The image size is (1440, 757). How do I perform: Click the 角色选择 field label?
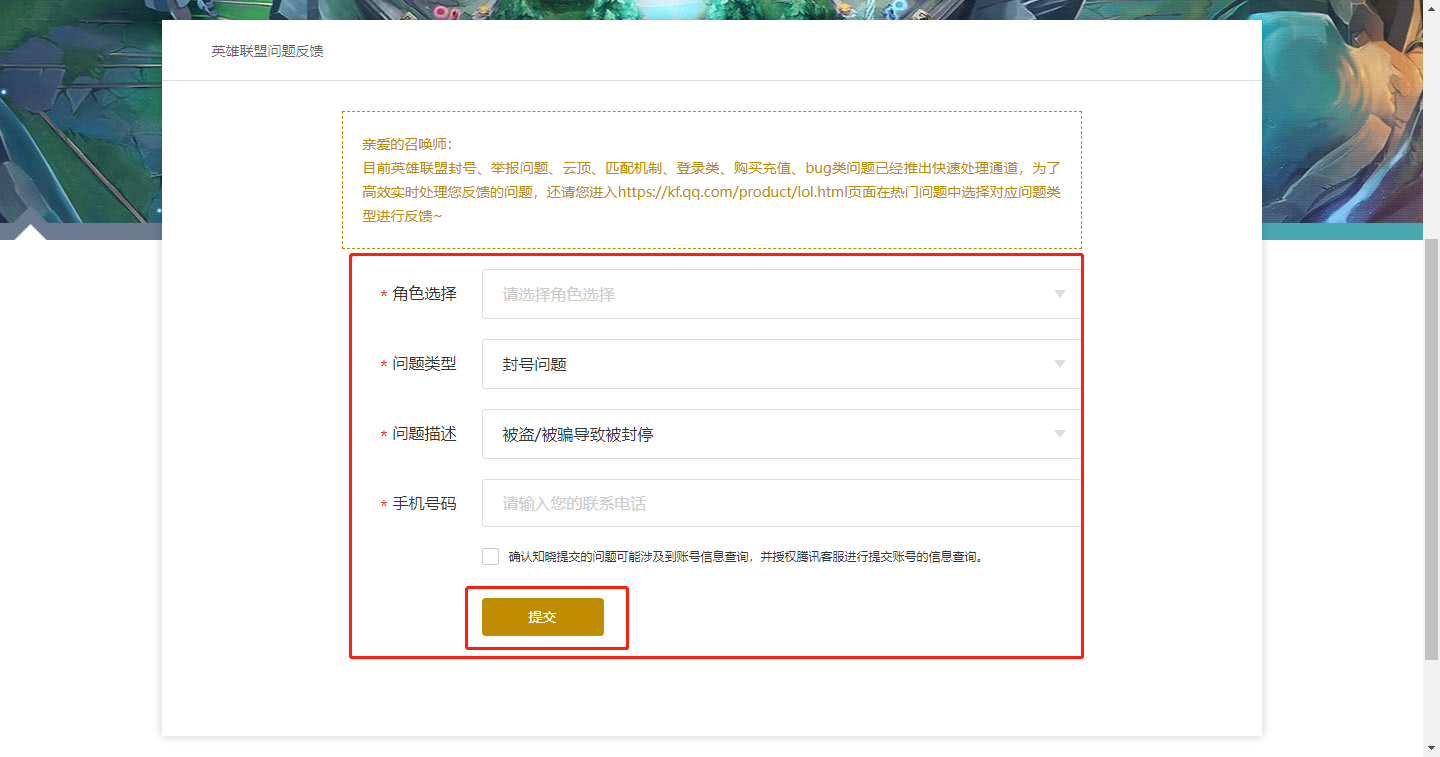click(x=424, y=294)
